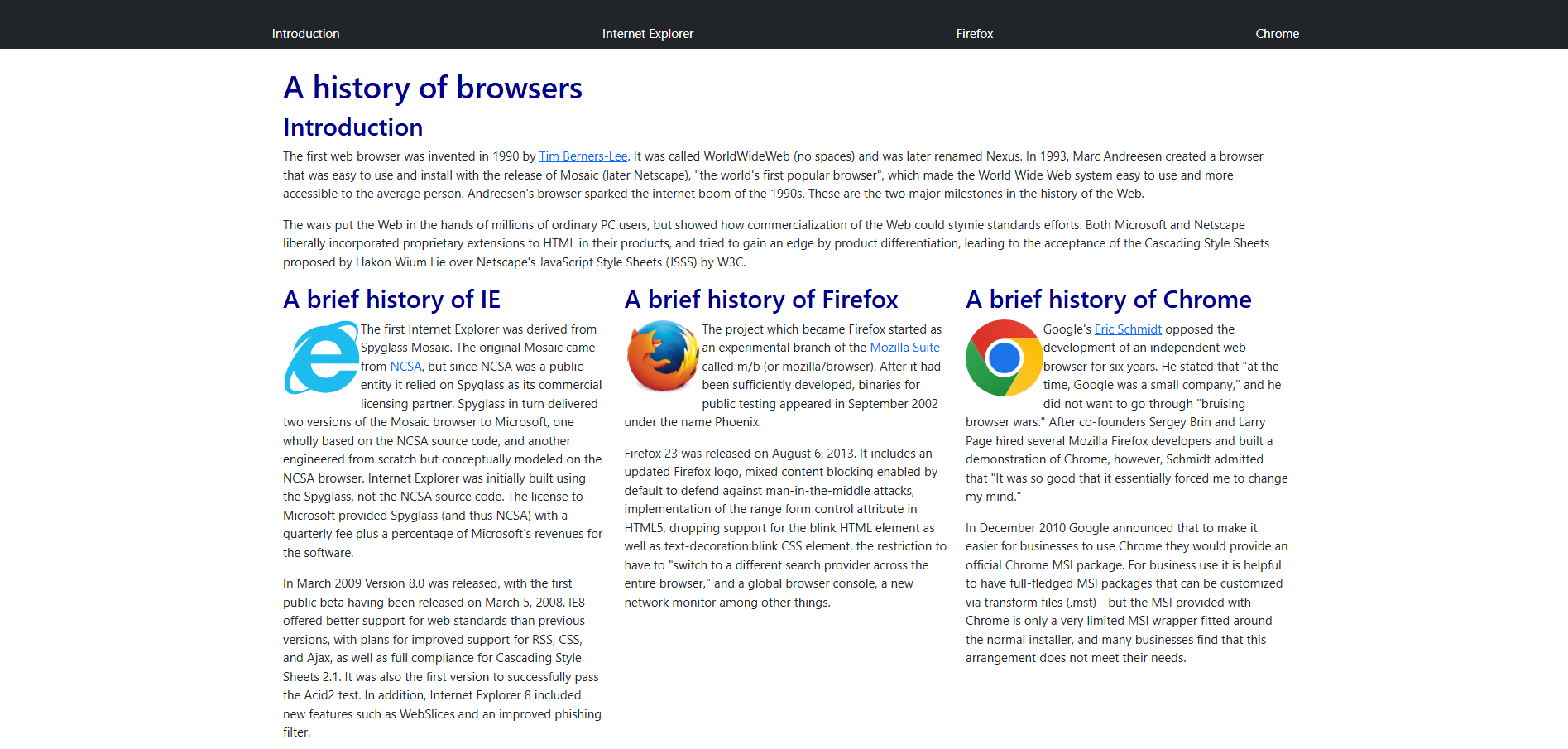Click the Chrome logo image
Image resolution: width=1568 pixels, height=749 pixels.
pos(1004,358)
